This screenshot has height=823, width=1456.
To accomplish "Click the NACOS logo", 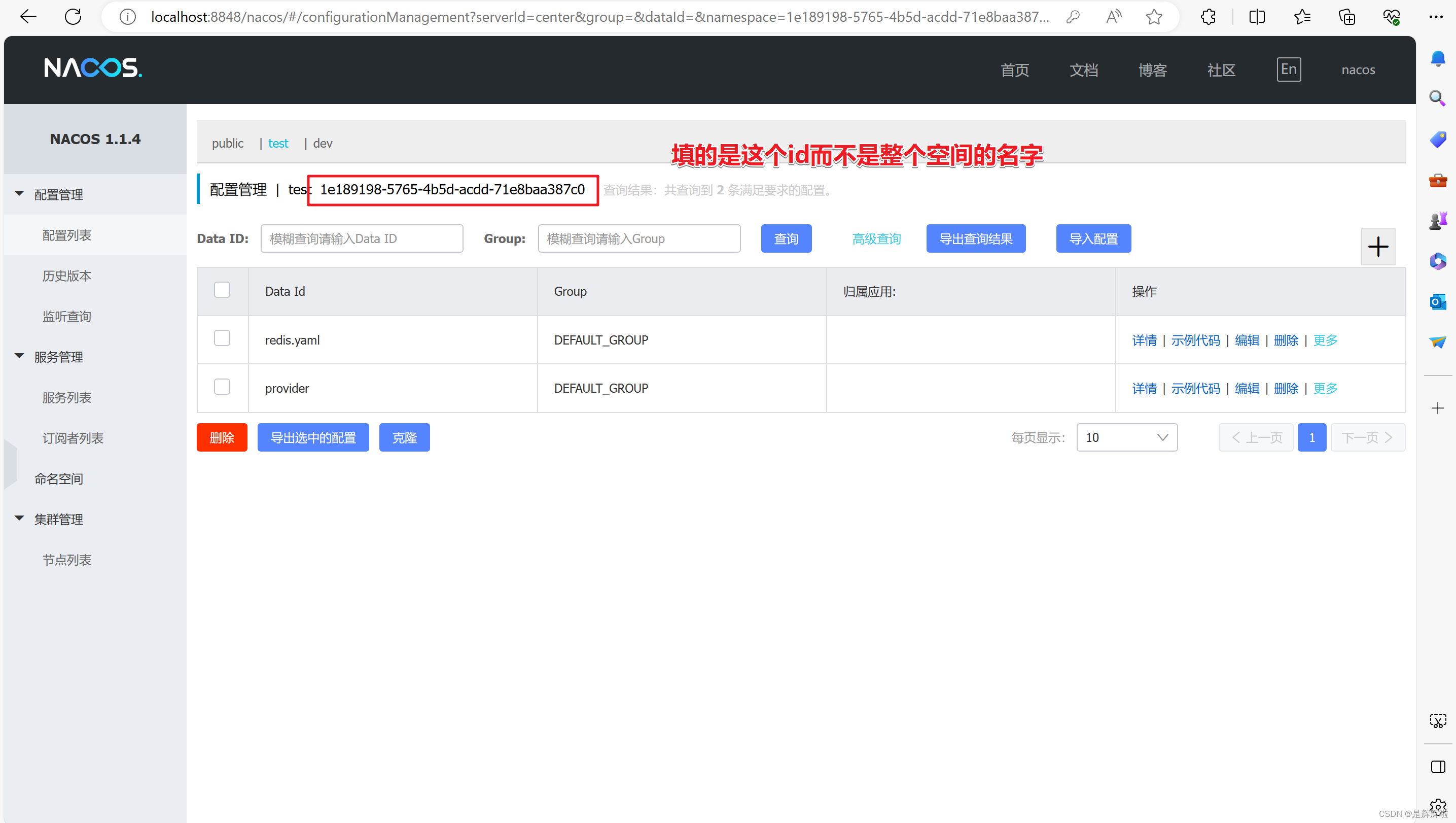I will point(93,68).
